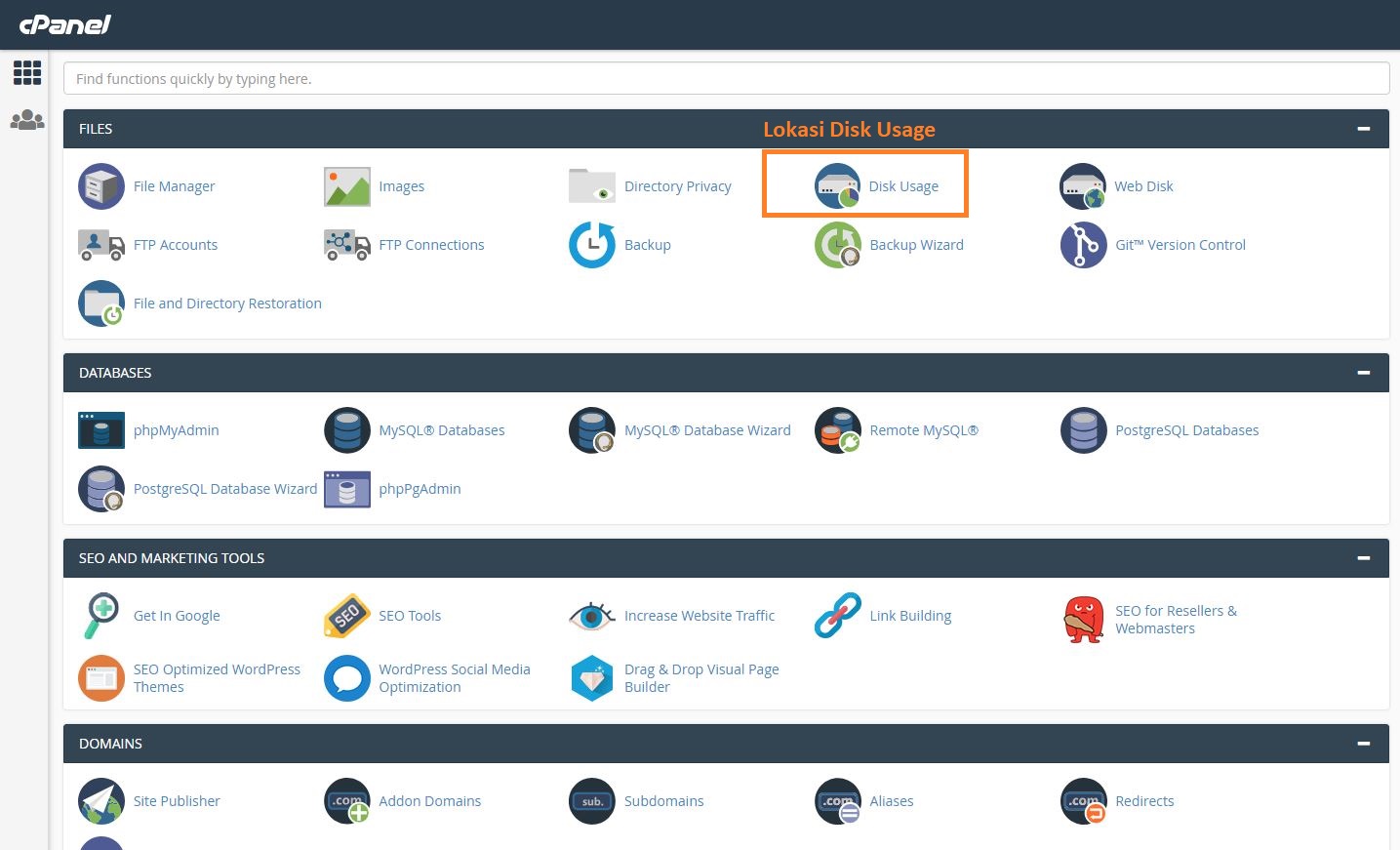
Task: Open phpMyAdmin from Databases section
Action: 100,429
